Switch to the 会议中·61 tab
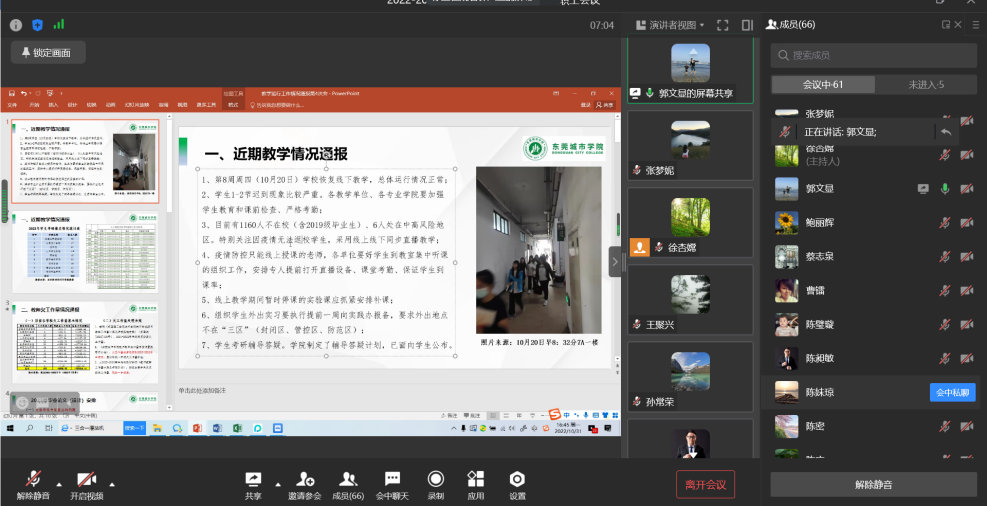This screenshot has width=987, height=506. pyautogui.click(x=823, y=84)
